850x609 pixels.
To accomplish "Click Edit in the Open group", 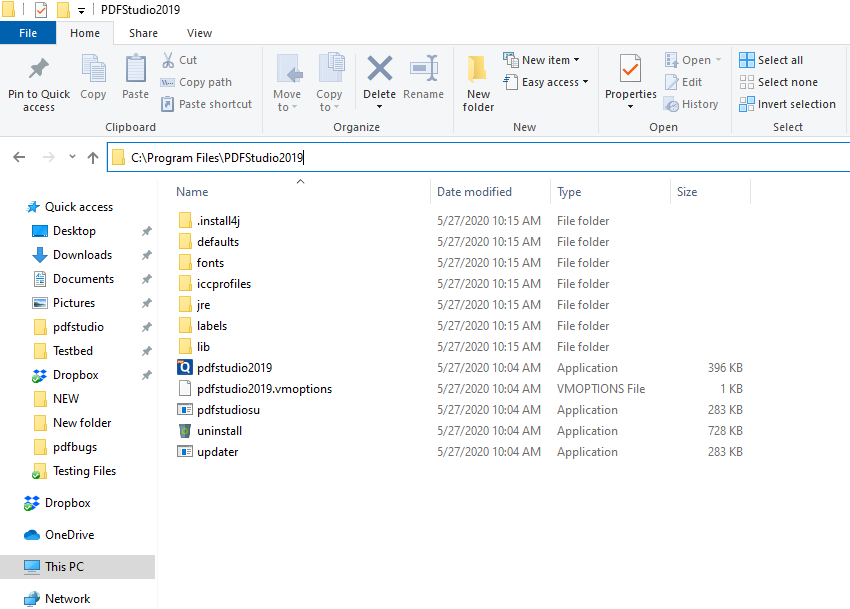I will [x=684, y=82].
